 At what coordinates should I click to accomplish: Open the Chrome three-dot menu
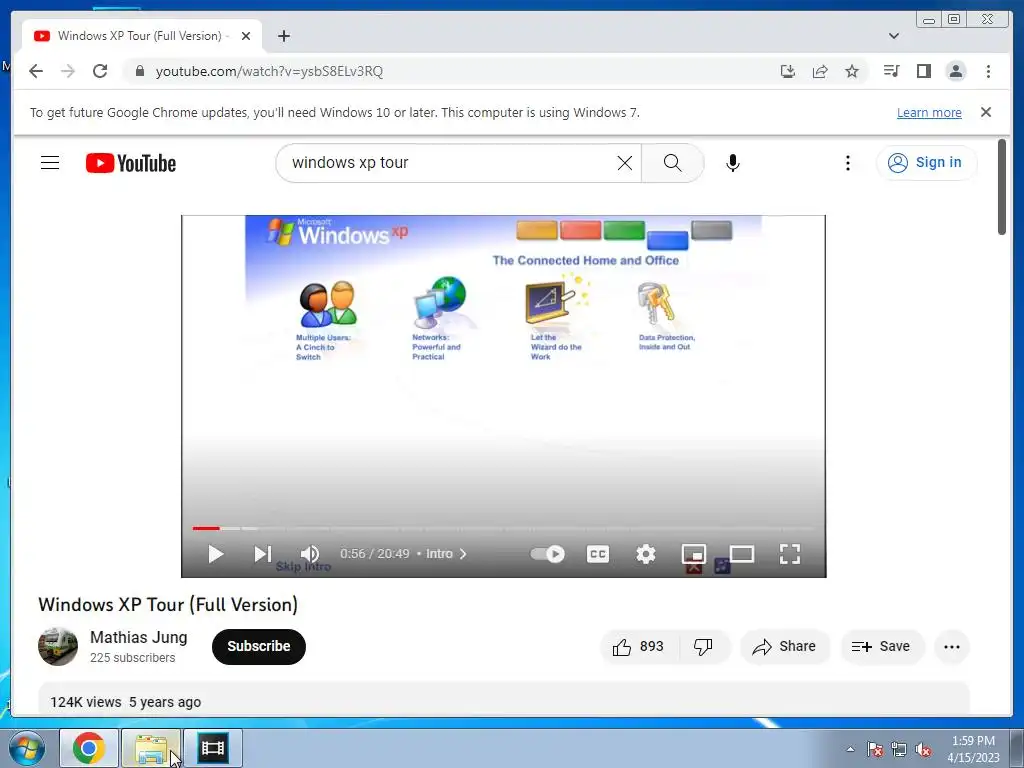[x=988, y=71]
